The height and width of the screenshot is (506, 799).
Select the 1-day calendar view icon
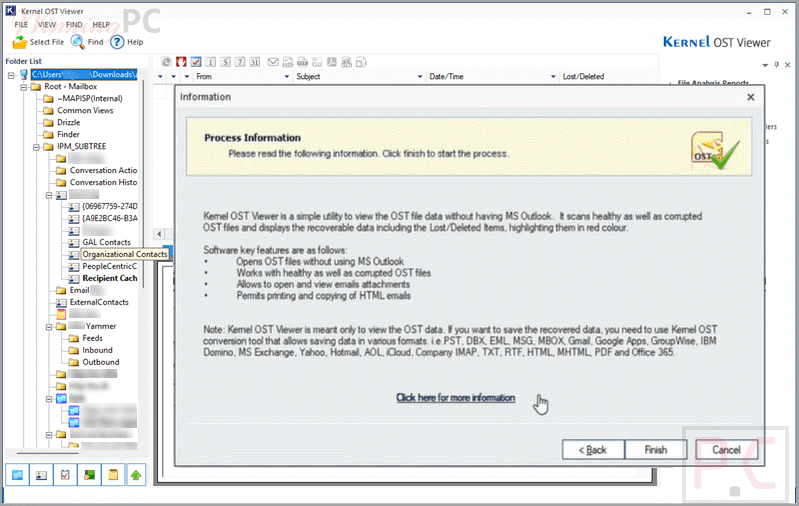point(210,62)
